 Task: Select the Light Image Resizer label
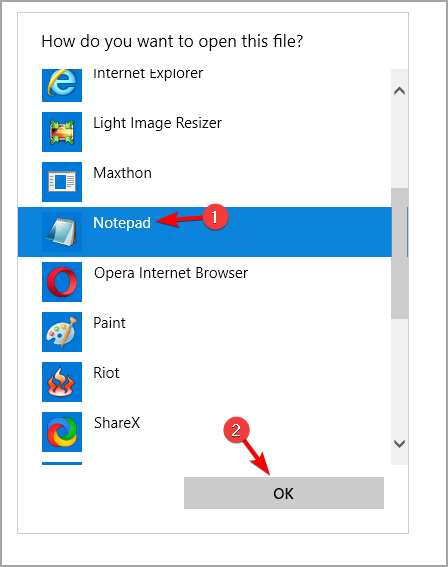[x=157, y=123]
